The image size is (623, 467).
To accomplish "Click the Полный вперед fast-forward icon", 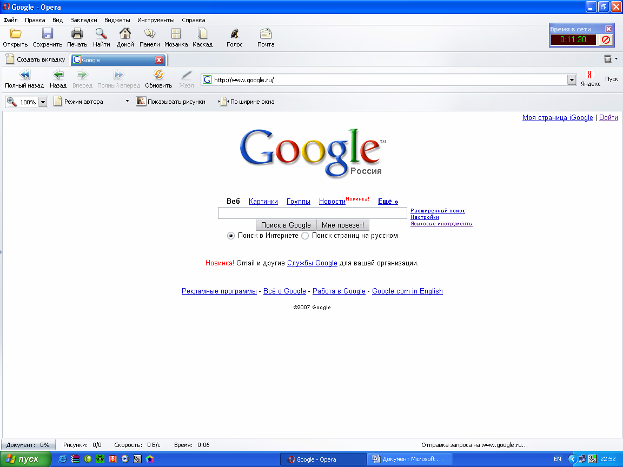I will pyautogui.click(x=118, y=75).
